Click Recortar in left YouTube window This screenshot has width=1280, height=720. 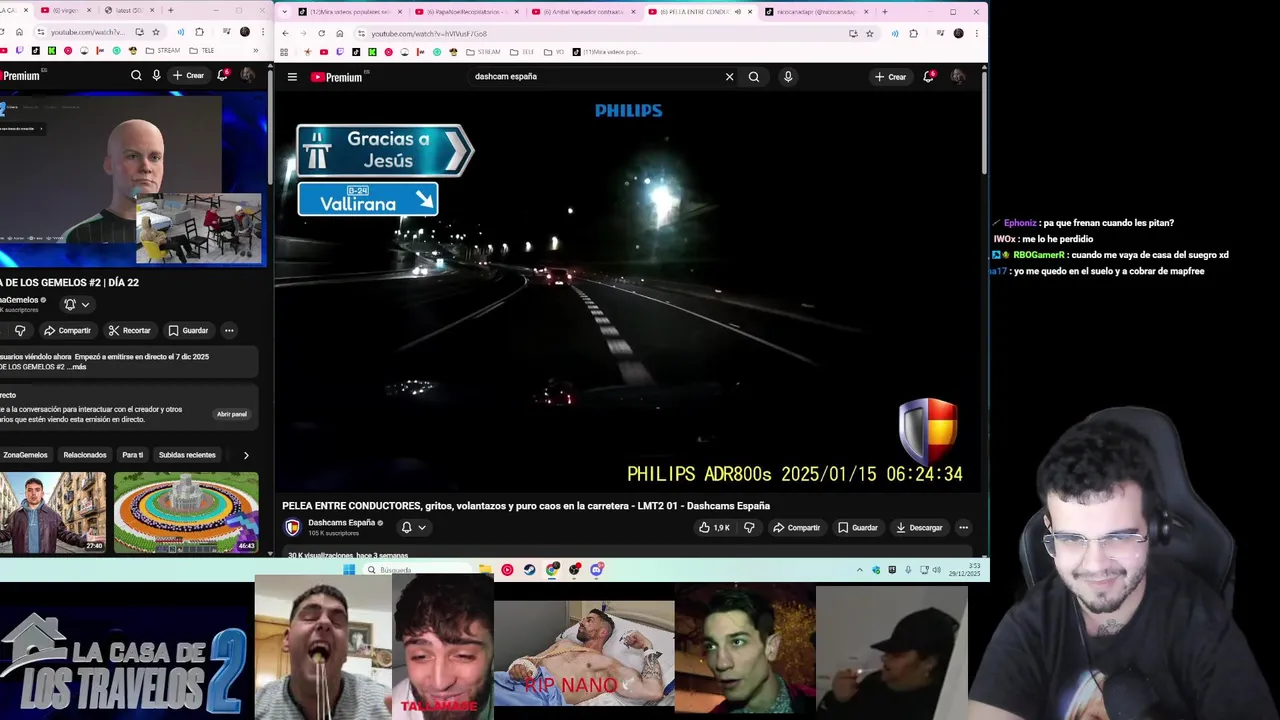click(x=129, y=331)
